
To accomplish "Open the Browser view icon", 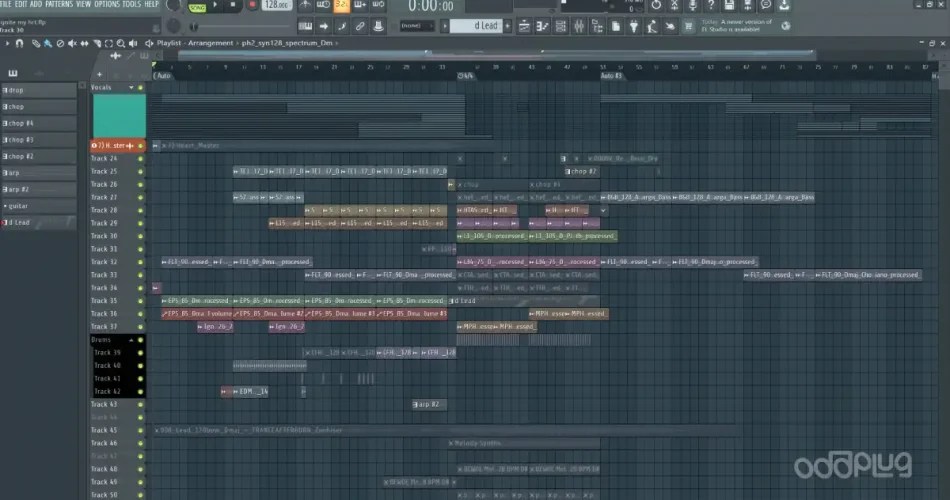I will [597, 26].
